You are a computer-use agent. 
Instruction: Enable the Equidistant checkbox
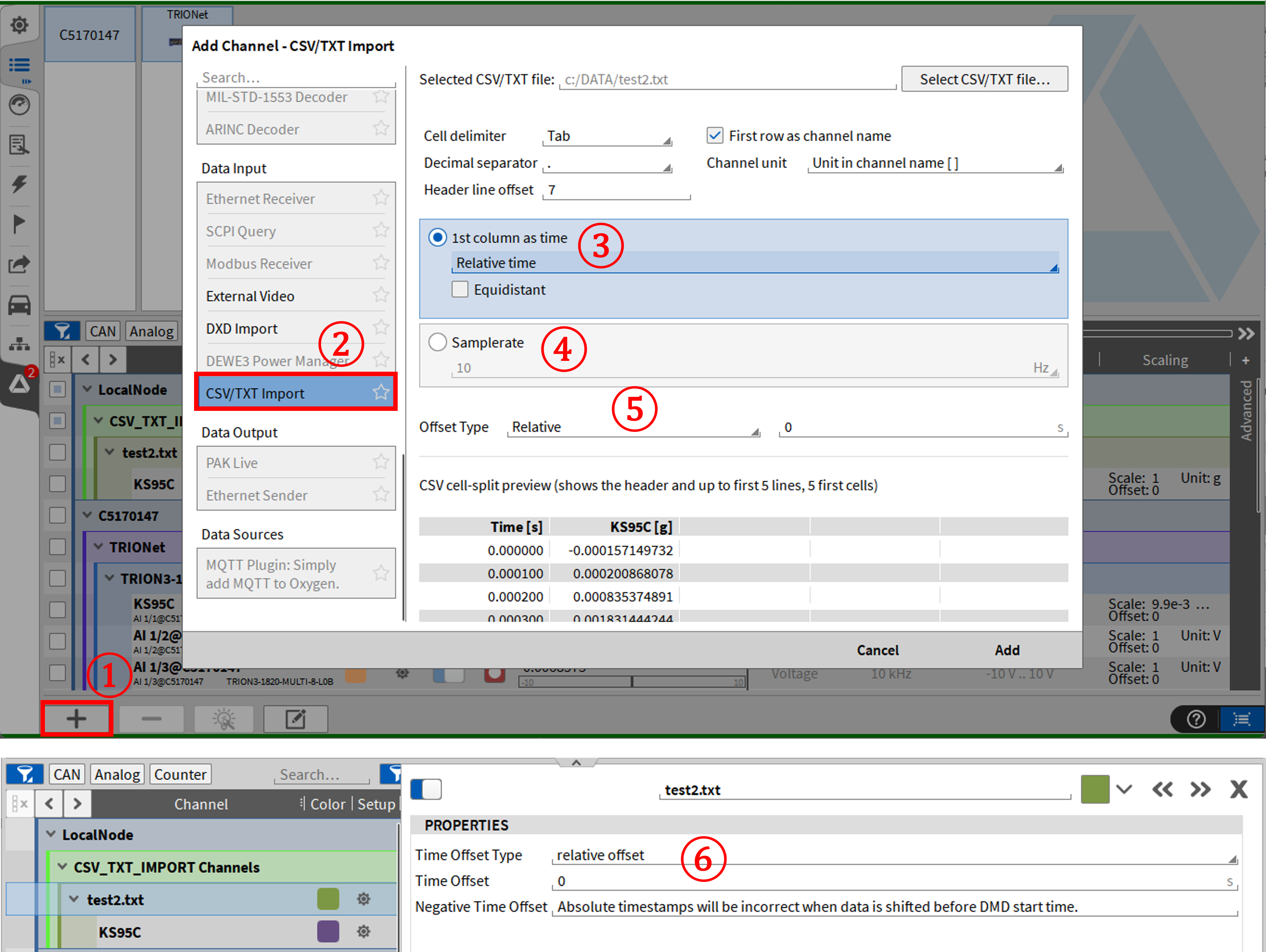[459, 290]
